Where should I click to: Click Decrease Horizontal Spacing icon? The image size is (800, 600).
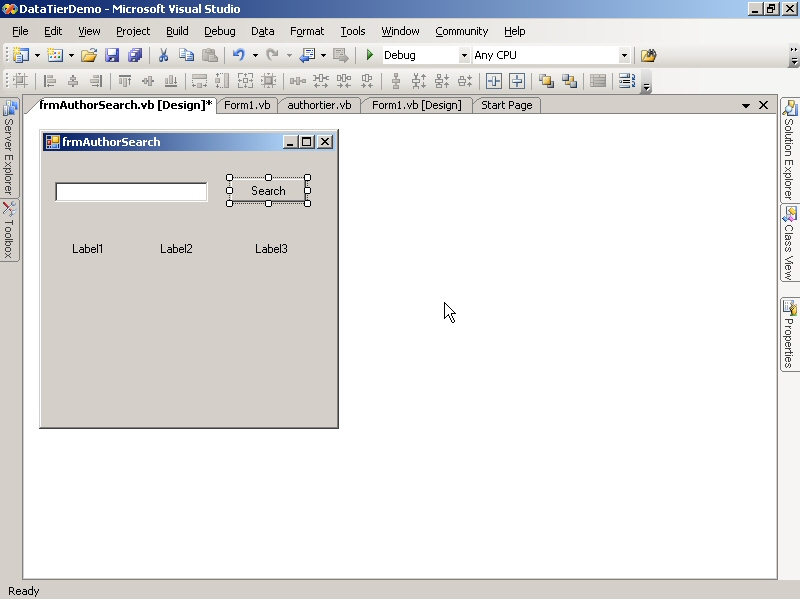tap(344, 81)
